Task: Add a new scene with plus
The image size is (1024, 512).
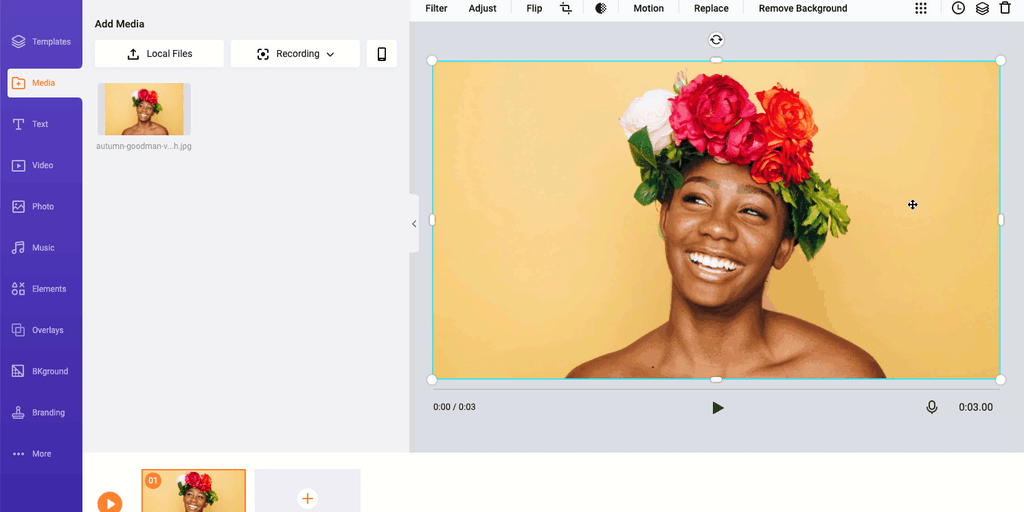Action: coord(307,497)
